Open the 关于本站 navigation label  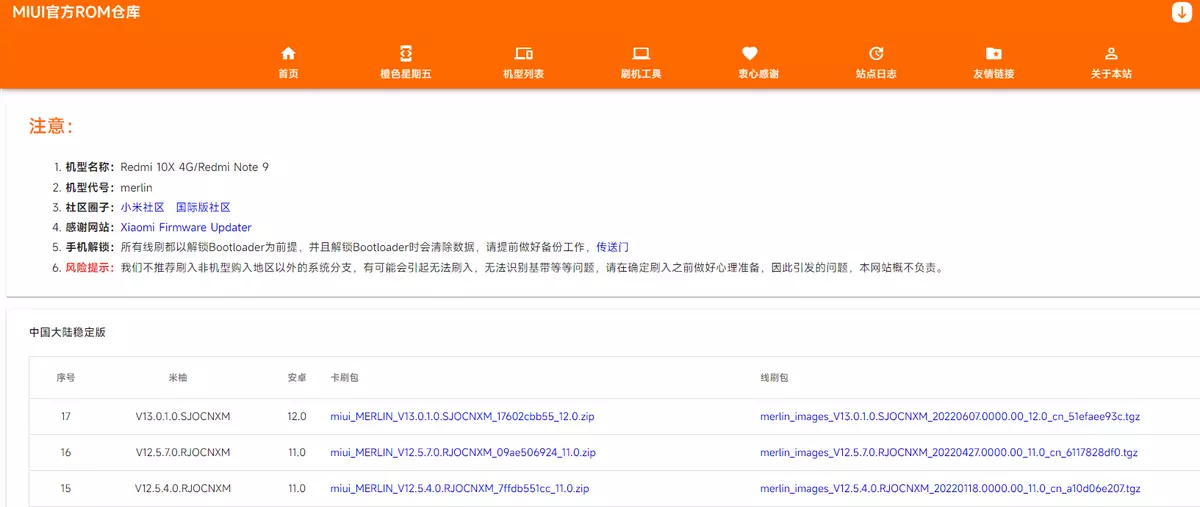click(x=1111, y=74)
